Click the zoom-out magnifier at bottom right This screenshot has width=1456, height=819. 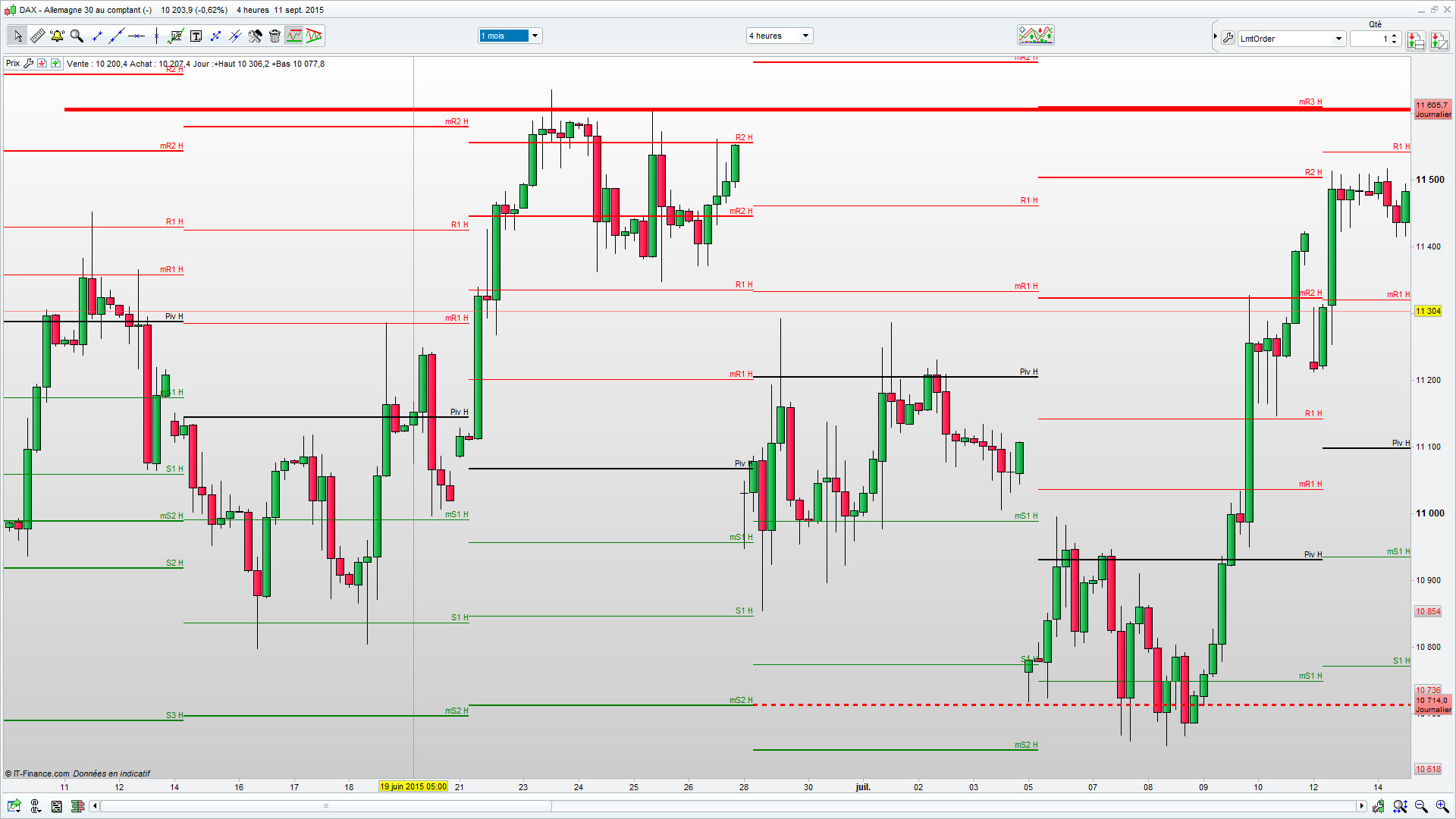[x=1421, y=806]
